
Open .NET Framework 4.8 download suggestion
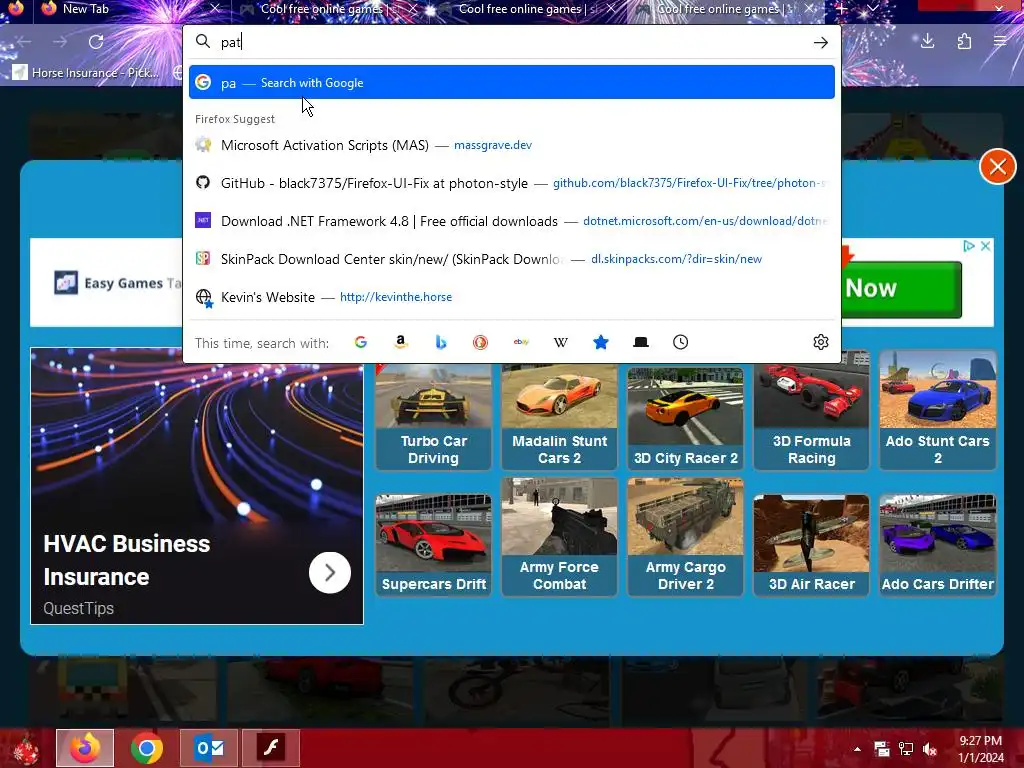pyautogui.click(x=511, y=221)
